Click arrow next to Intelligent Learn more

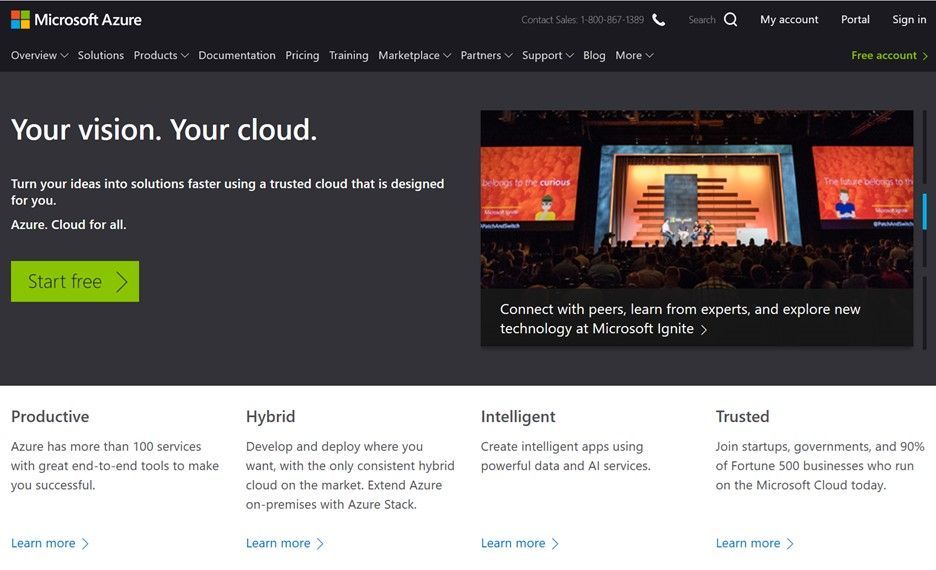[x=555, y=544]
